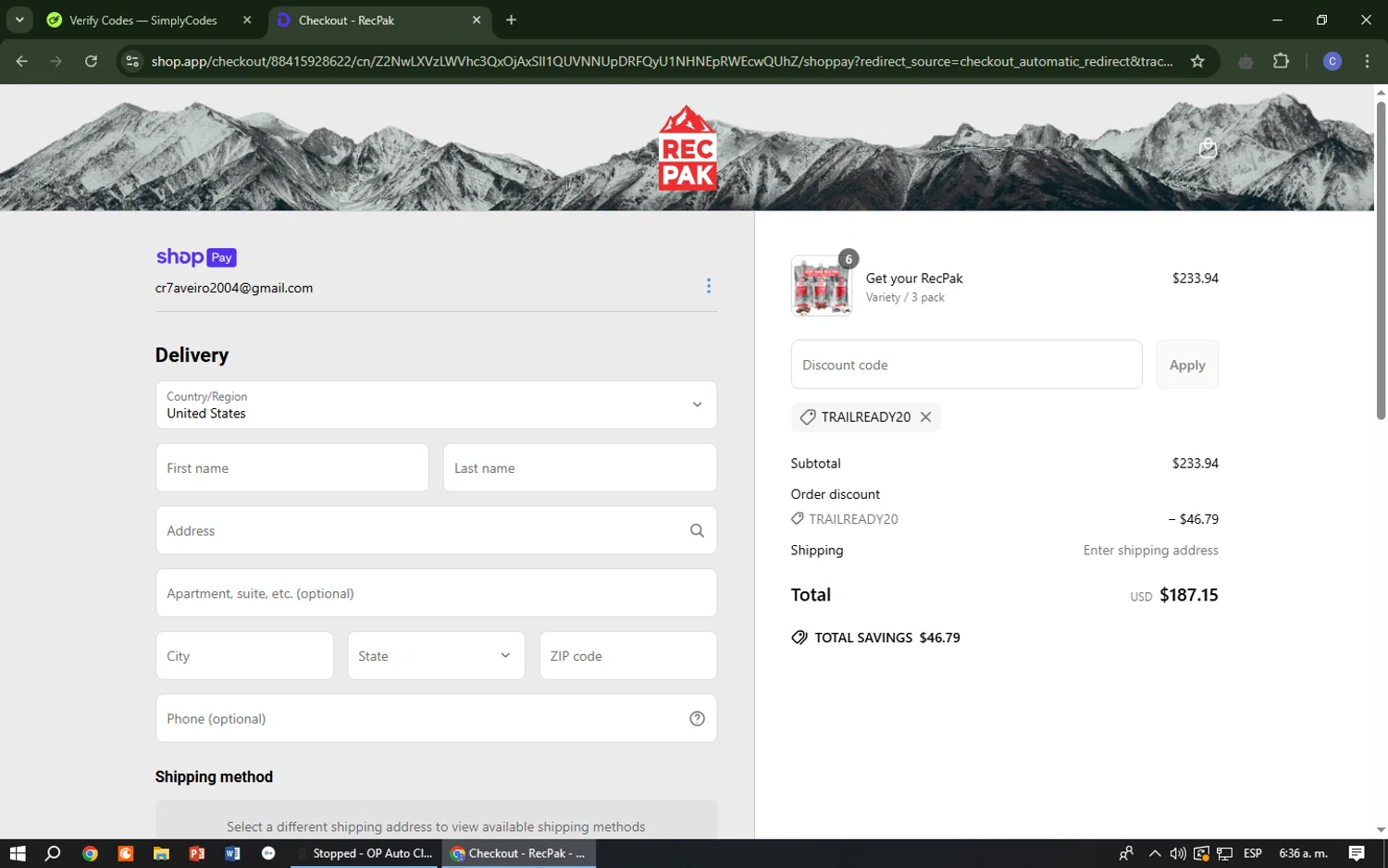Open the Stopped - OP Auto Cl... taskbar window
Image resolution: width=1388 pixels, height=868 pixels.
click(x=366, y=853)
